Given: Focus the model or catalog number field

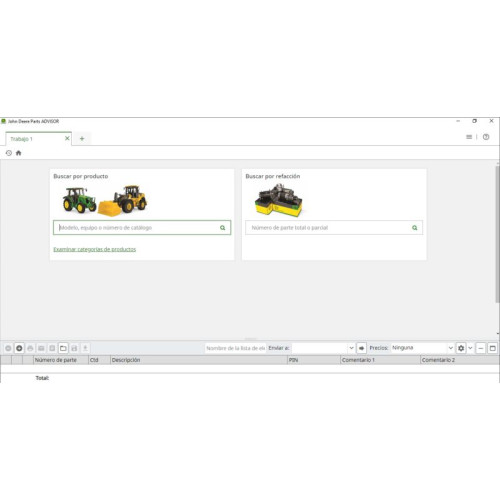Looking at the screenshot, I should 142,228.
